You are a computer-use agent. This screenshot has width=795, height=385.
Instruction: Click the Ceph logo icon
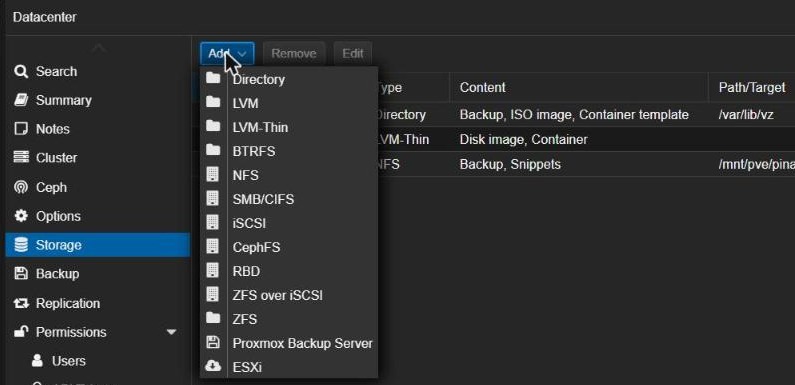[21, 187]
